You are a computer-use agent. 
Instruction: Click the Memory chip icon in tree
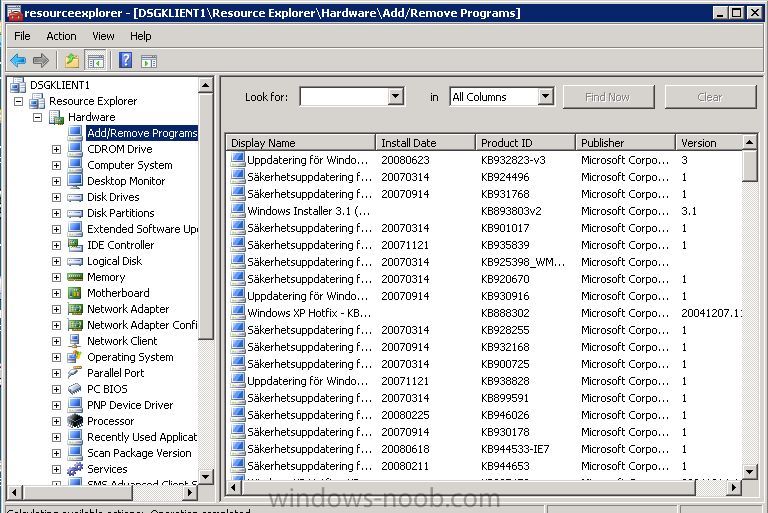(75, 277)
